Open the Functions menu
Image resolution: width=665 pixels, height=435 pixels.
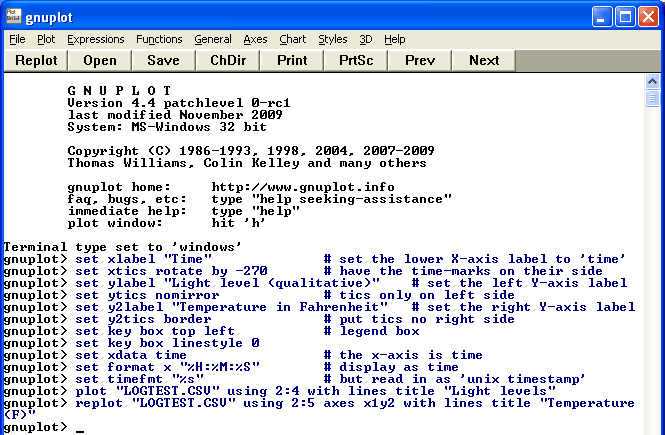tap(159, 39)
